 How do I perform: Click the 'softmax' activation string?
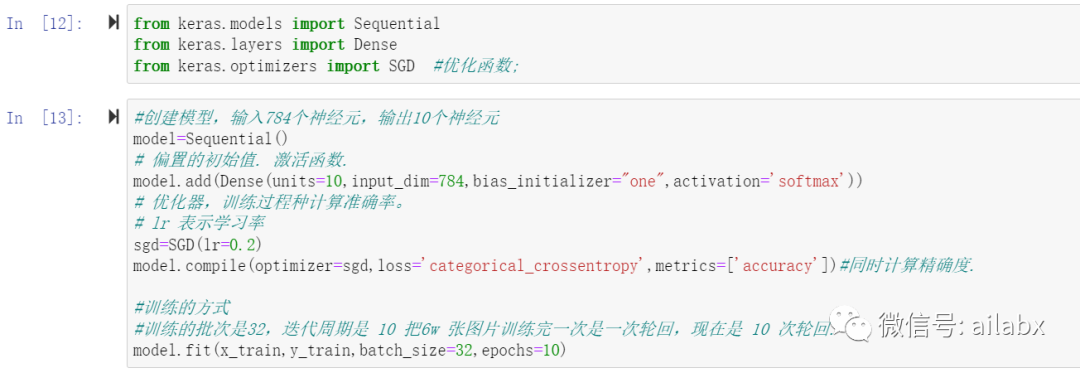[811, 182]
